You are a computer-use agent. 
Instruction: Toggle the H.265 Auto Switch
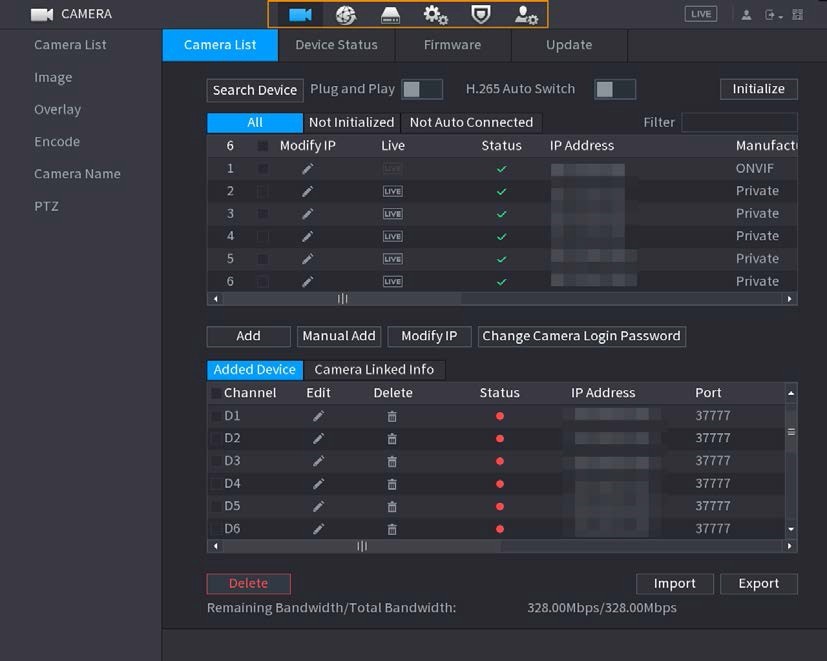pyautogui.click(x=615, y=89)
